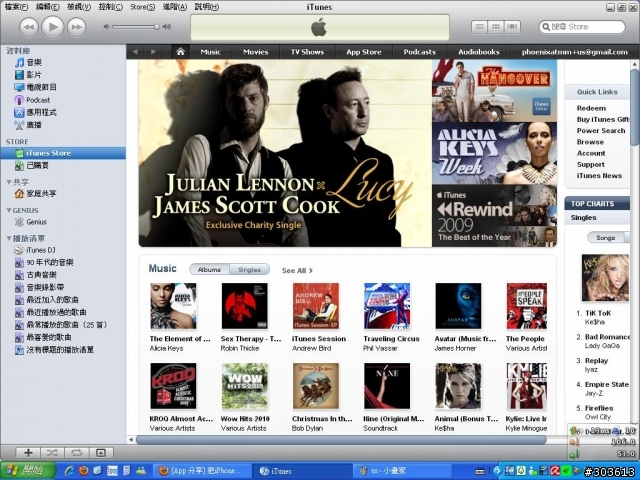Collapse the GENIUS sidebar section
This screenshot has width=640, height=480.
click(x=9, y=210)
